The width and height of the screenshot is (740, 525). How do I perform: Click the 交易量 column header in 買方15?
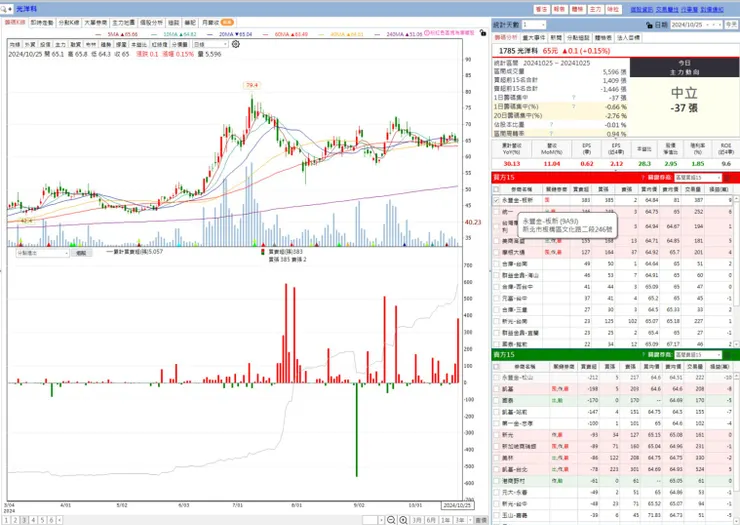[x=693, y=189]
